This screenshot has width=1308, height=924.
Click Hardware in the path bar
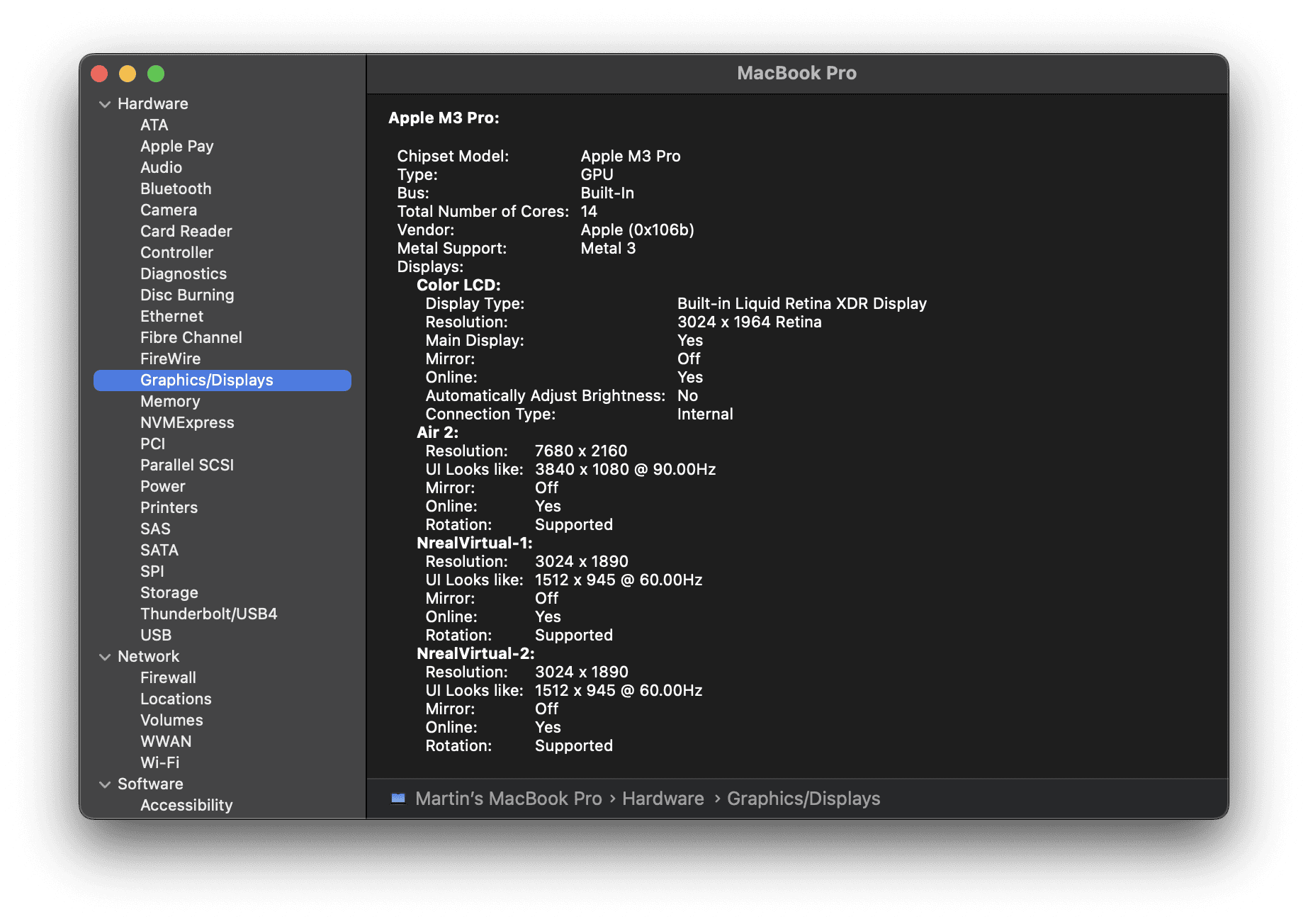(x=663, y=799)
